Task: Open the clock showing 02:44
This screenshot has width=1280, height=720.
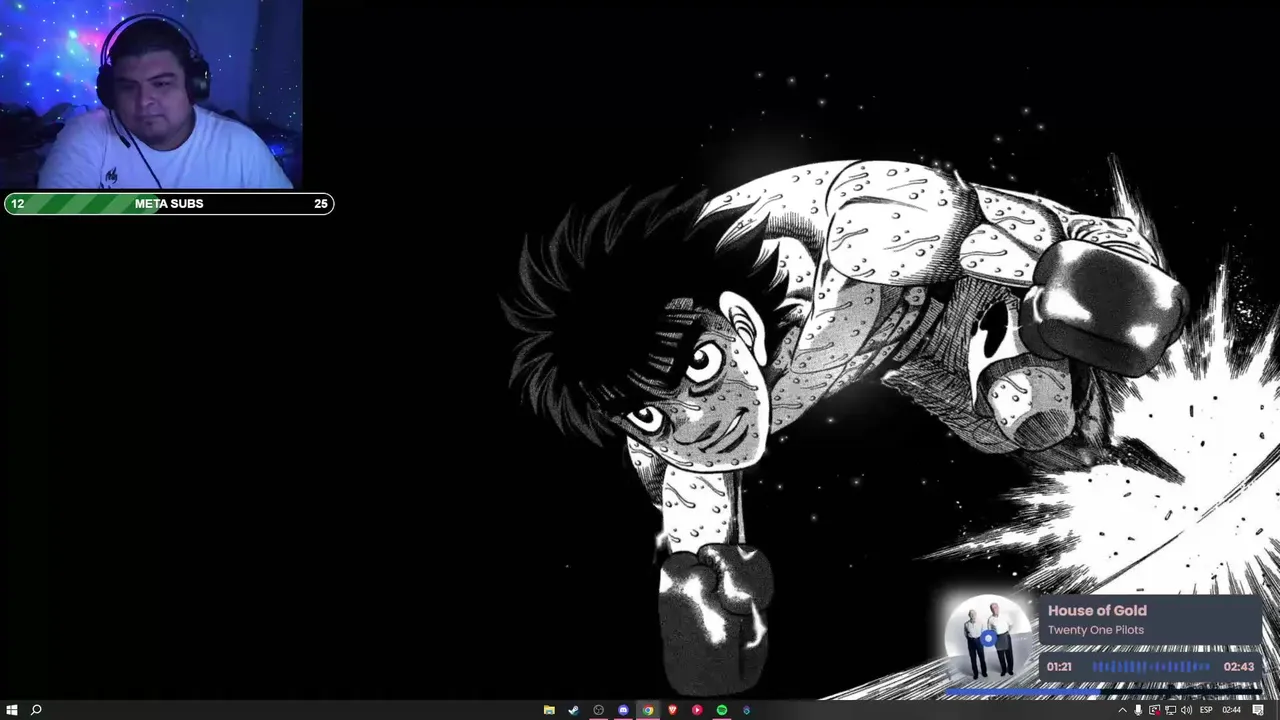Action: click(1231, 710)
